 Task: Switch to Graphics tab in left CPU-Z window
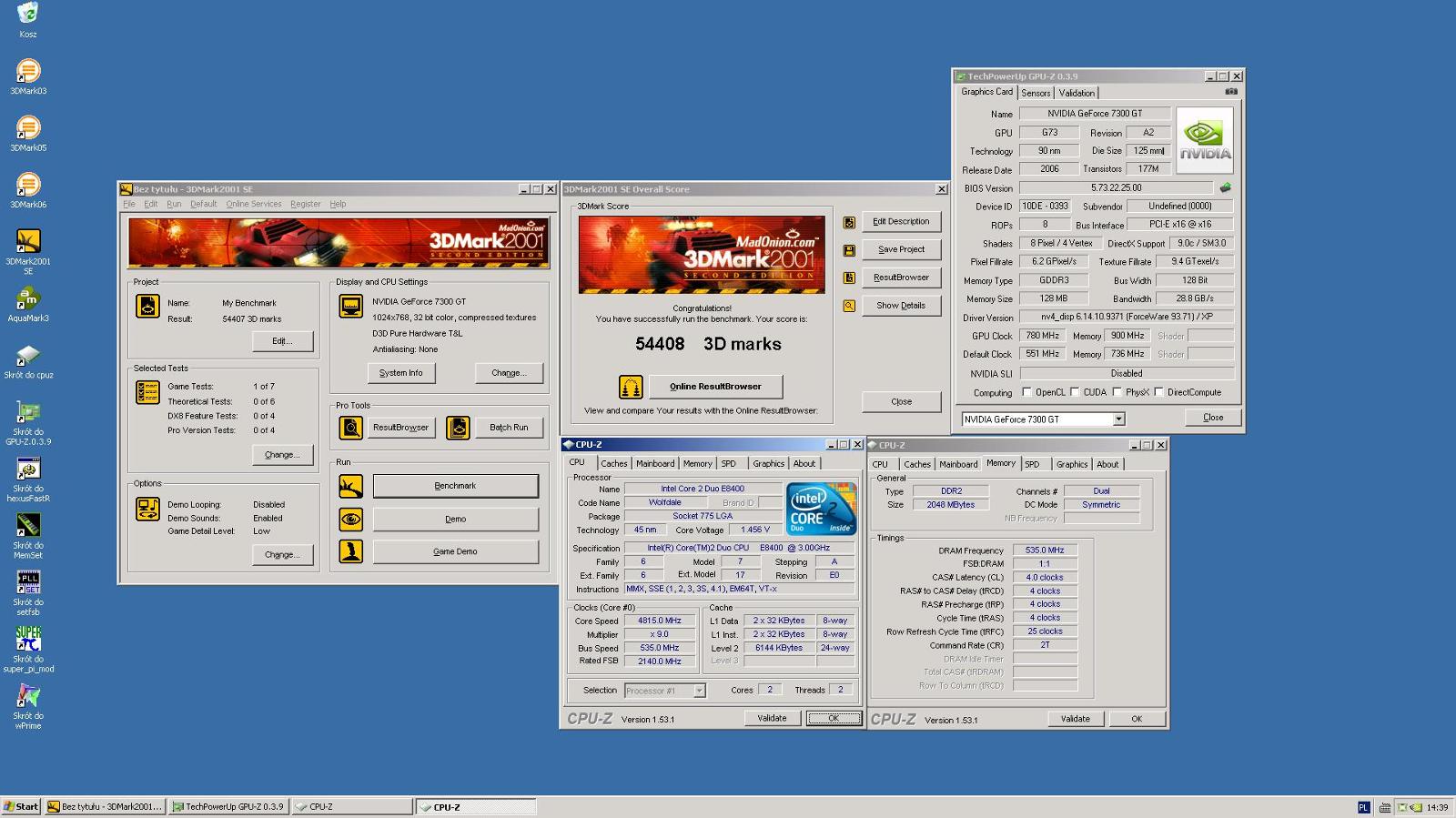click(768, 463)
